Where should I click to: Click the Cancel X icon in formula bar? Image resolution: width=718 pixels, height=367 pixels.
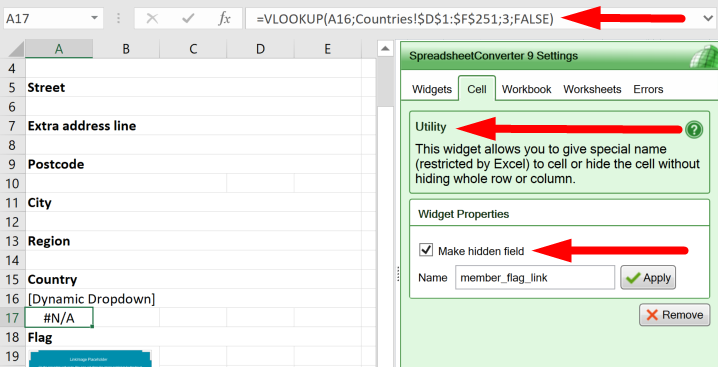[152, 19]
